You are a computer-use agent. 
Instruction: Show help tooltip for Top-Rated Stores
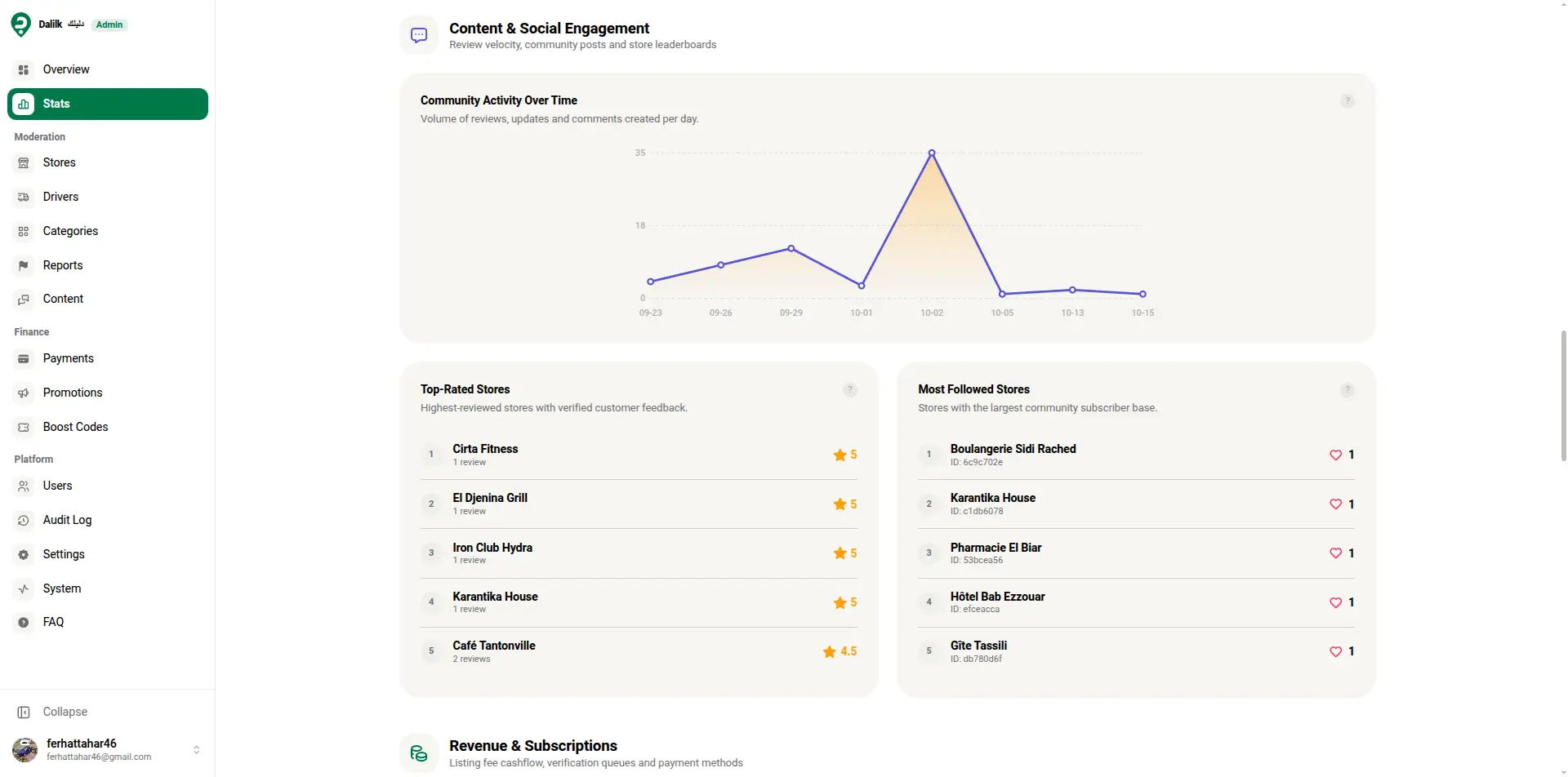point(850,390)
